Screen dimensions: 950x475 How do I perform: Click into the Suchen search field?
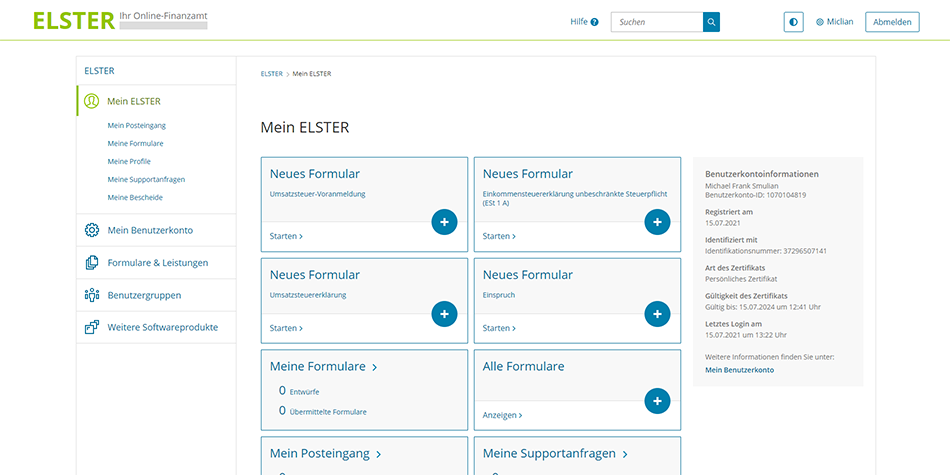tap(657, 22)
